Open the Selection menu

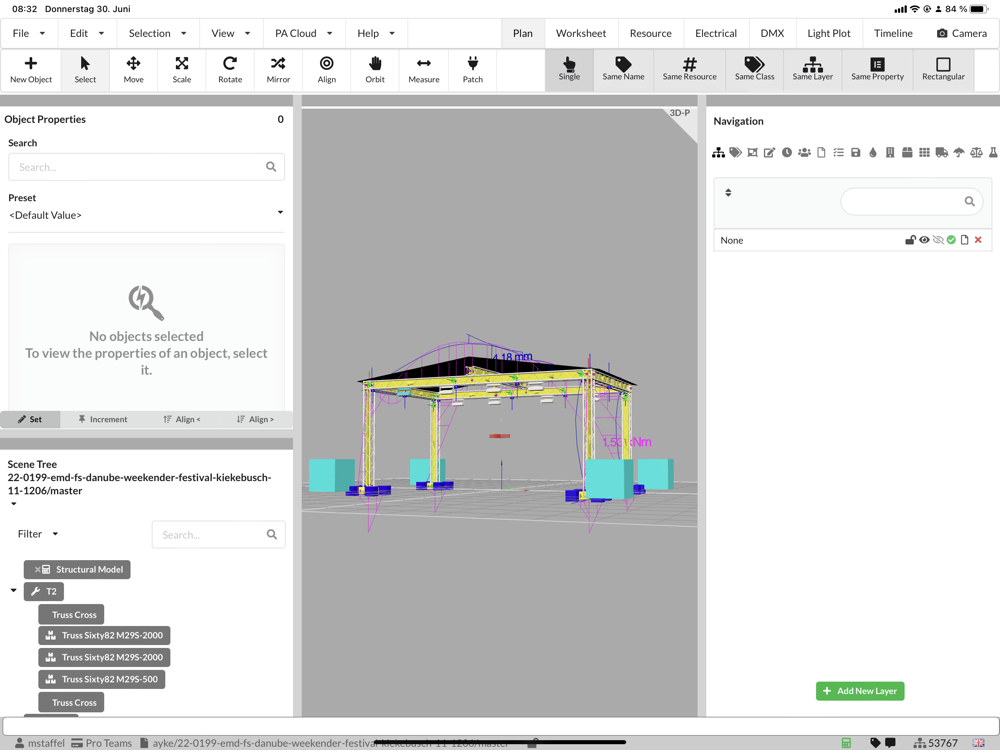[x=158, y=33]
